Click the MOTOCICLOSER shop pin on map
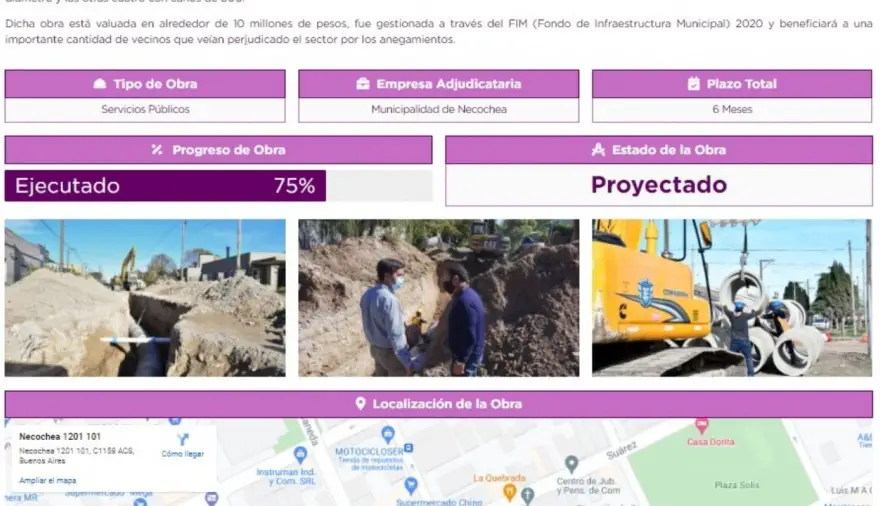This screenshot has height=506, width=880. click(387, 434)
